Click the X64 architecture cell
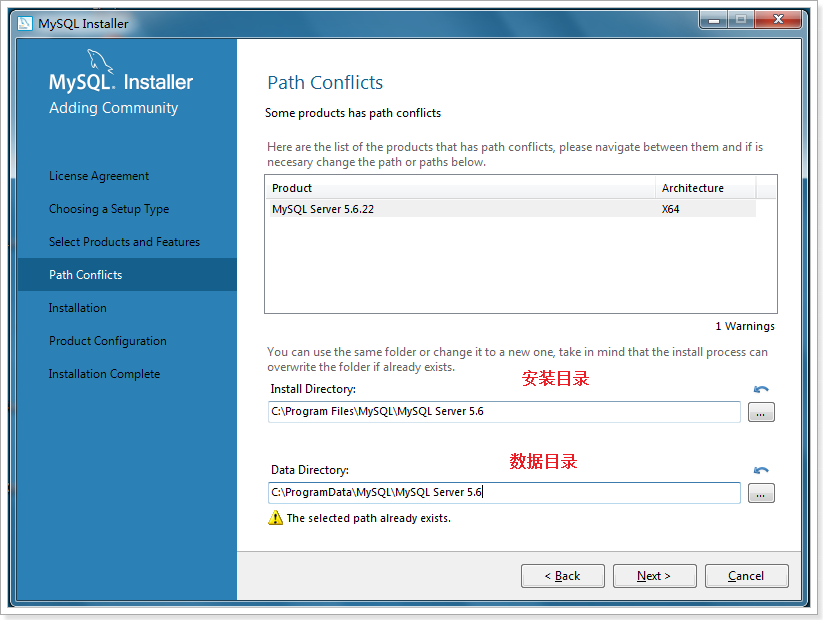Viewport: 823px width, 620px height. [670, 209]
